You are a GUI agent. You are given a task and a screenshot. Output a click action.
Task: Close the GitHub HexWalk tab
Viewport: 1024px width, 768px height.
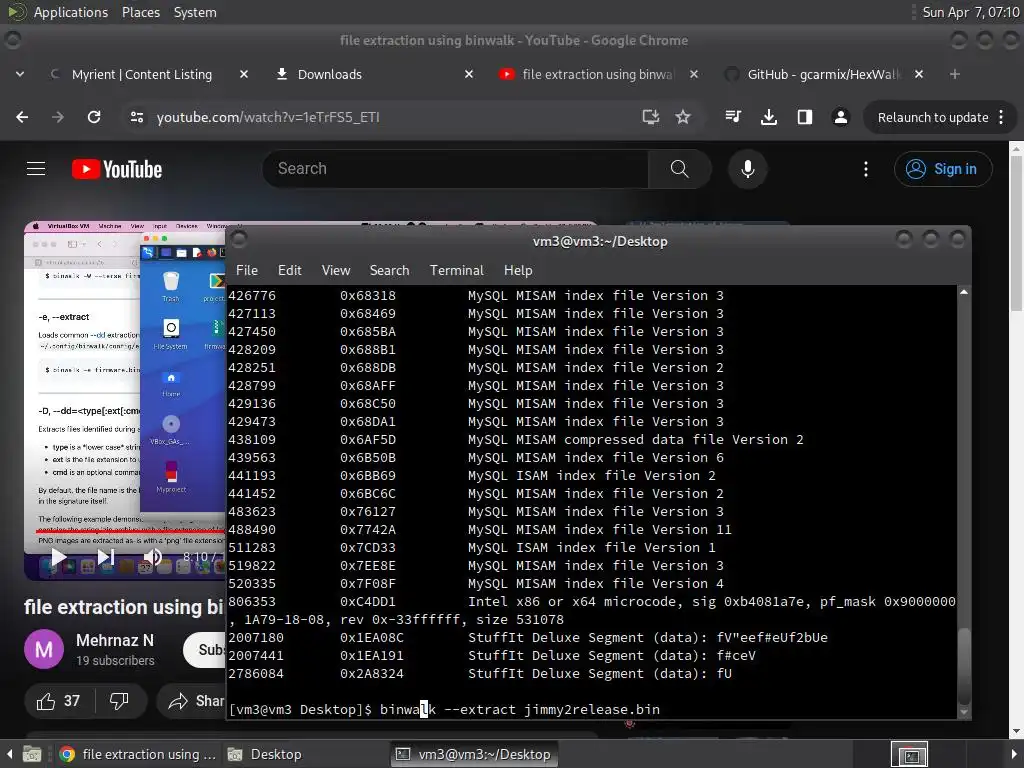pyautogui.click(x=919, y=74)
